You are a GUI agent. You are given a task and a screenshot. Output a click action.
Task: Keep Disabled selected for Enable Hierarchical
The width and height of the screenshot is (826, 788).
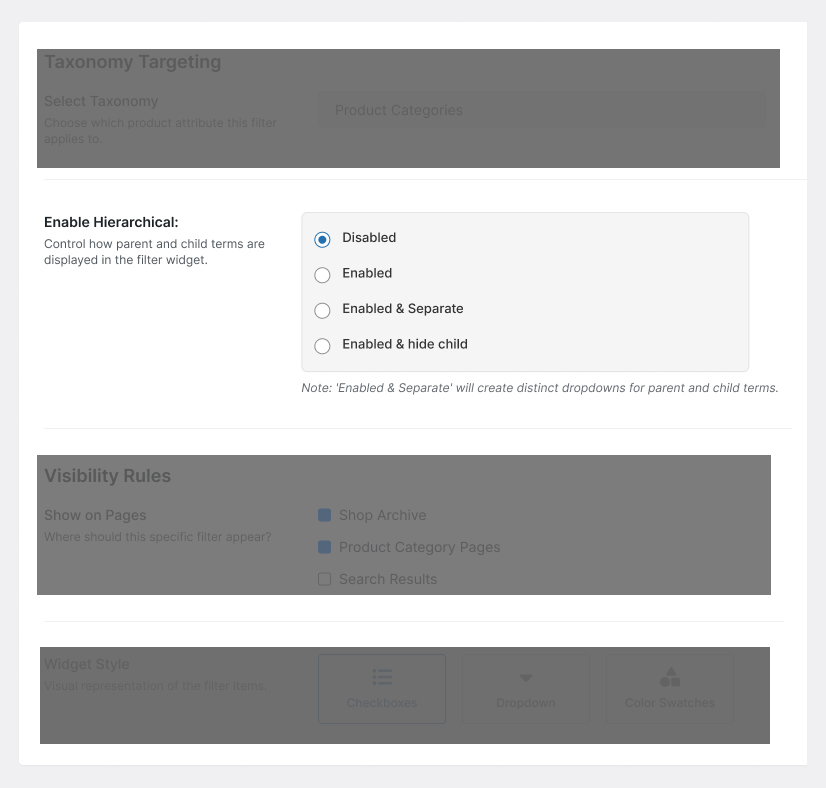(322, 239)
